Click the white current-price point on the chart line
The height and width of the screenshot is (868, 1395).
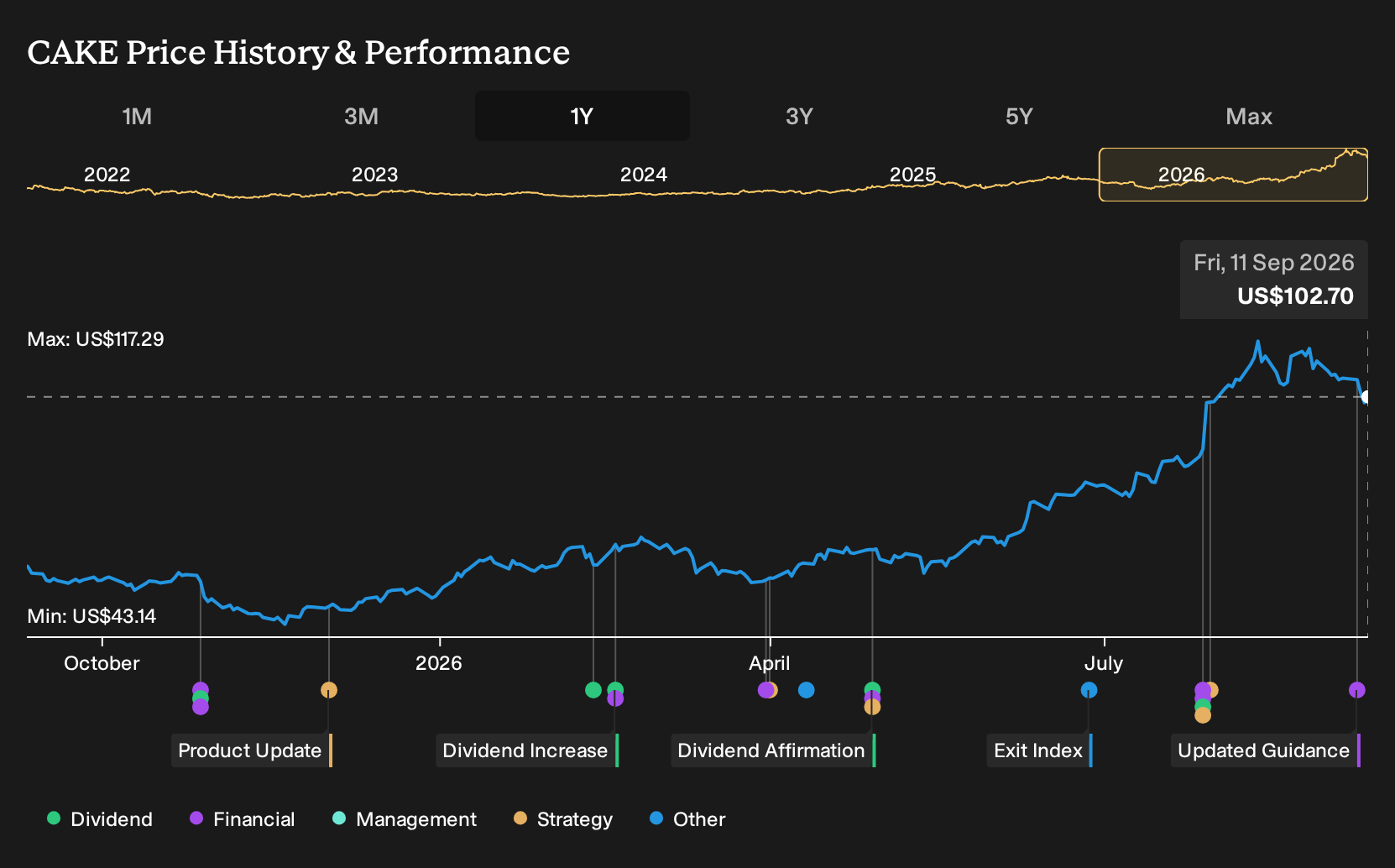(1366, 397)
